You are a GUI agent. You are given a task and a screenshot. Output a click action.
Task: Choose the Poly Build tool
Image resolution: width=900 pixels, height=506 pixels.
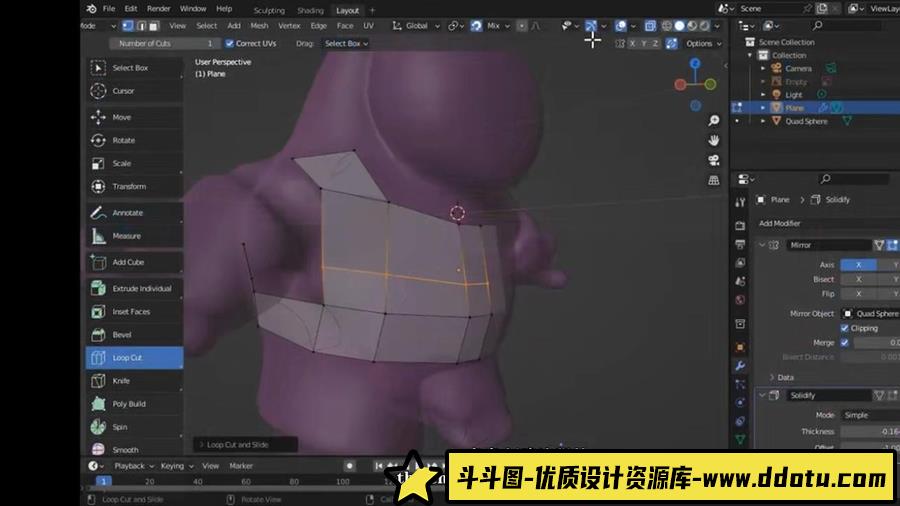(x=134, y=404)
